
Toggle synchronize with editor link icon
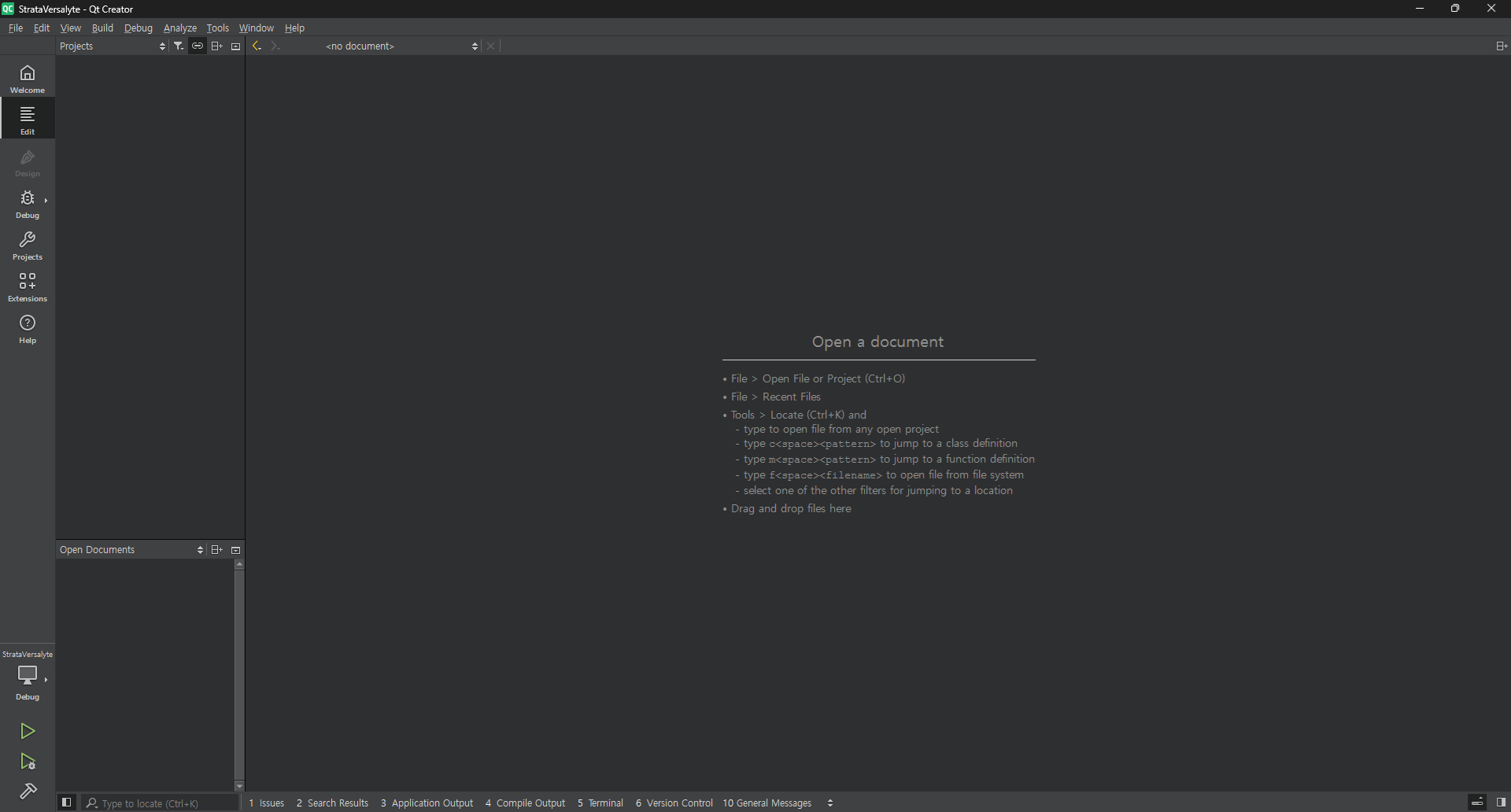tap(198, 46)
